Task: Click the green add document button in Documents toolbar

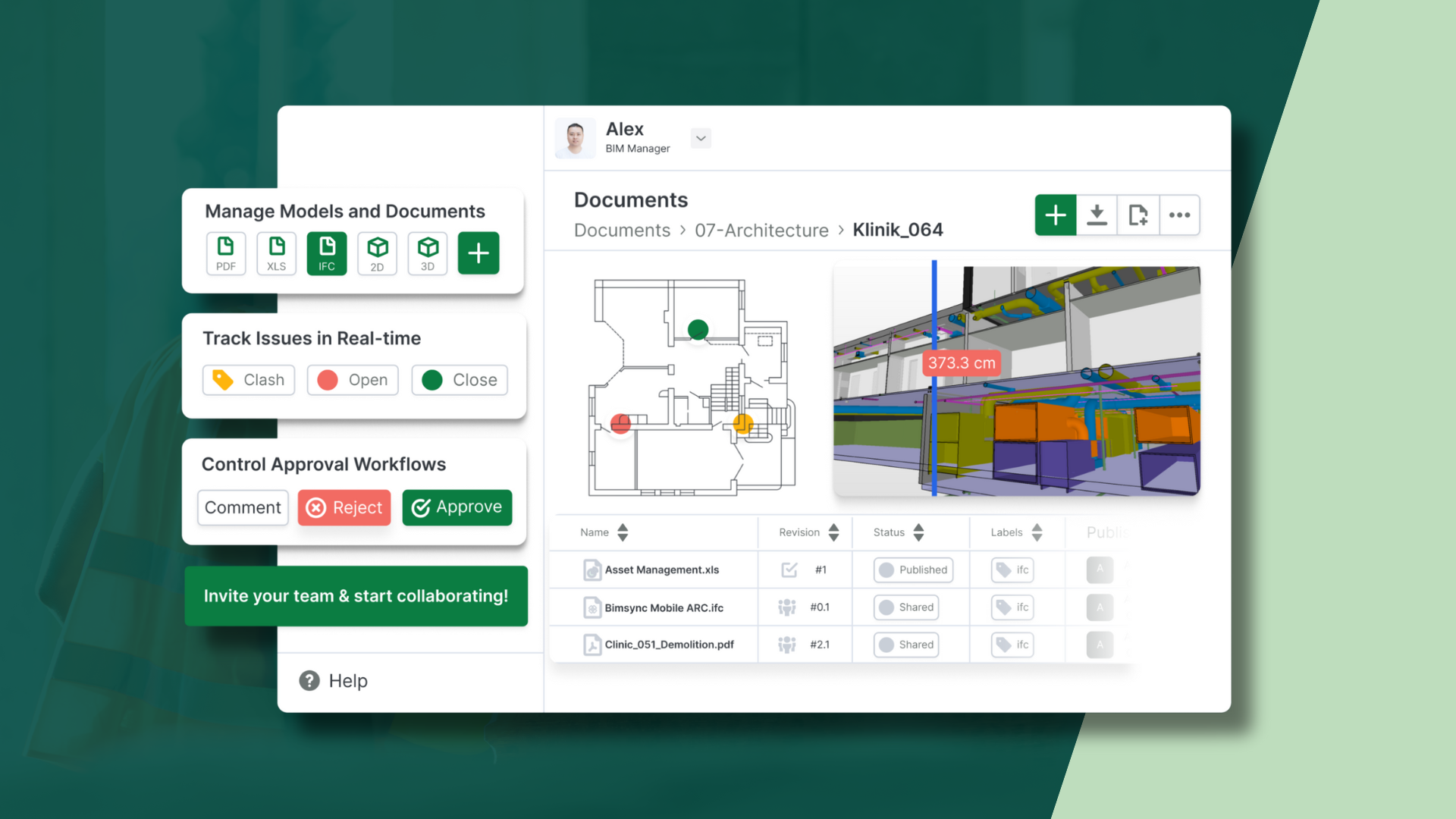Action: coord(1056,215)
